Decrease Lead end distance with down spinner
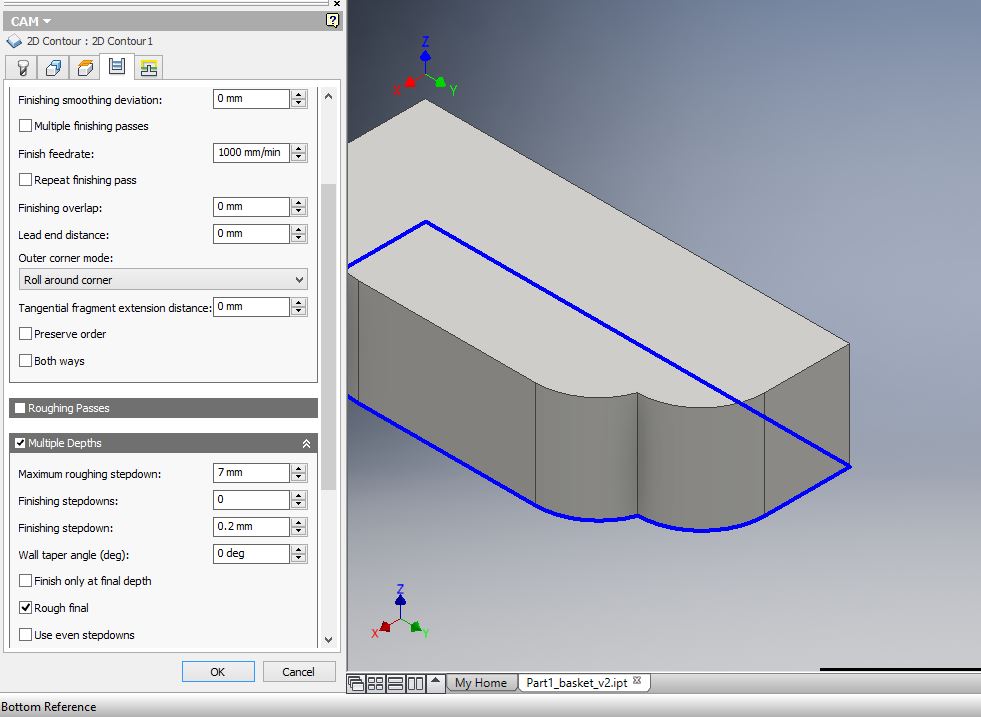The image size is (981, 717). tap(299, 238)
